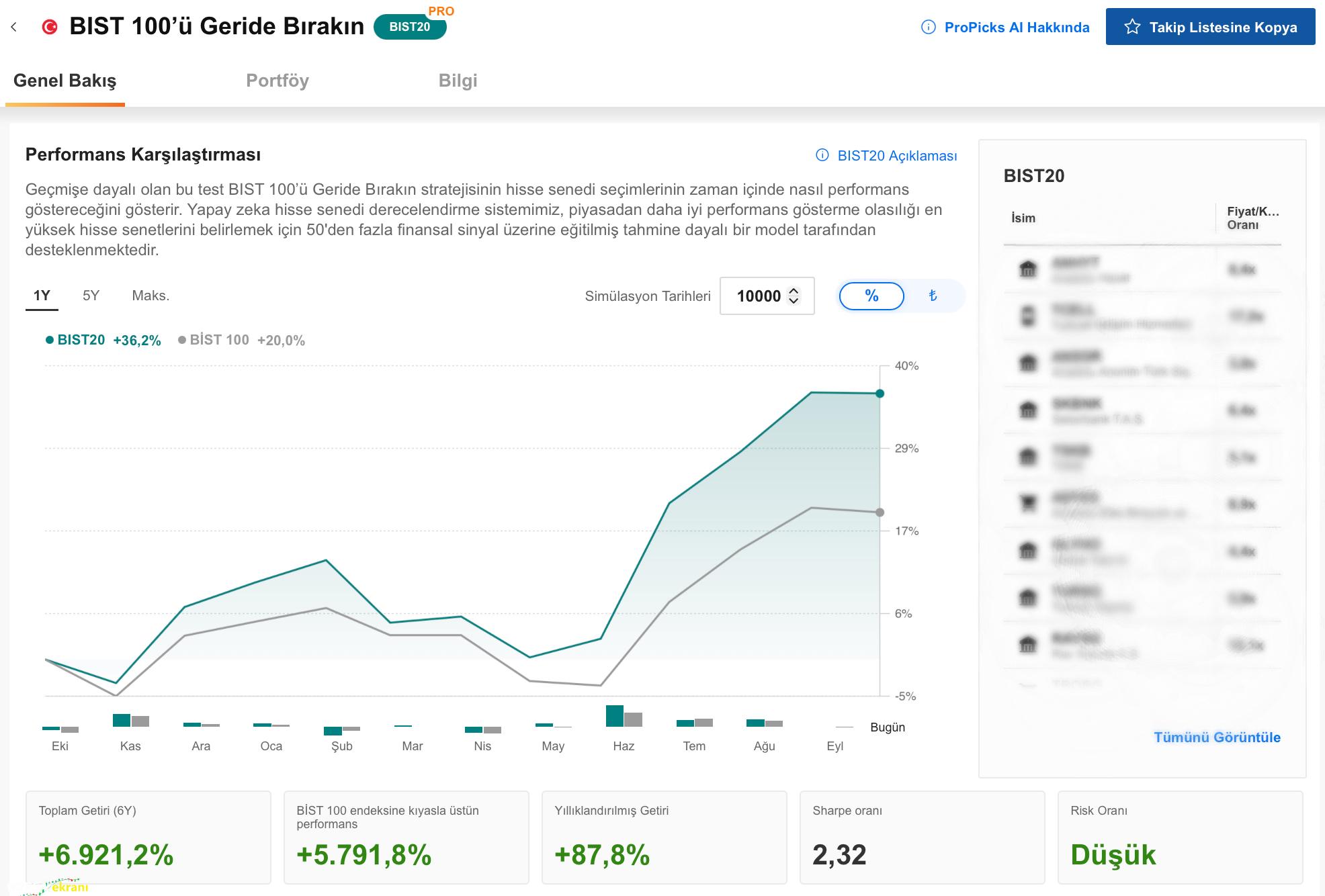Click the simulation amount input field
This screenshot has width=1325, height=896.
(x=757, y=296)
